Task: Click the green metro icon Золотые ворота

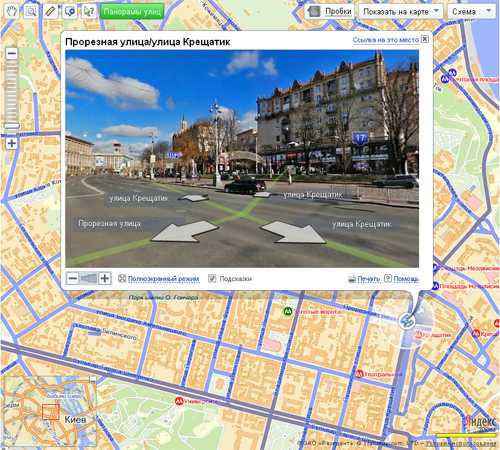Action: point(288,312)
